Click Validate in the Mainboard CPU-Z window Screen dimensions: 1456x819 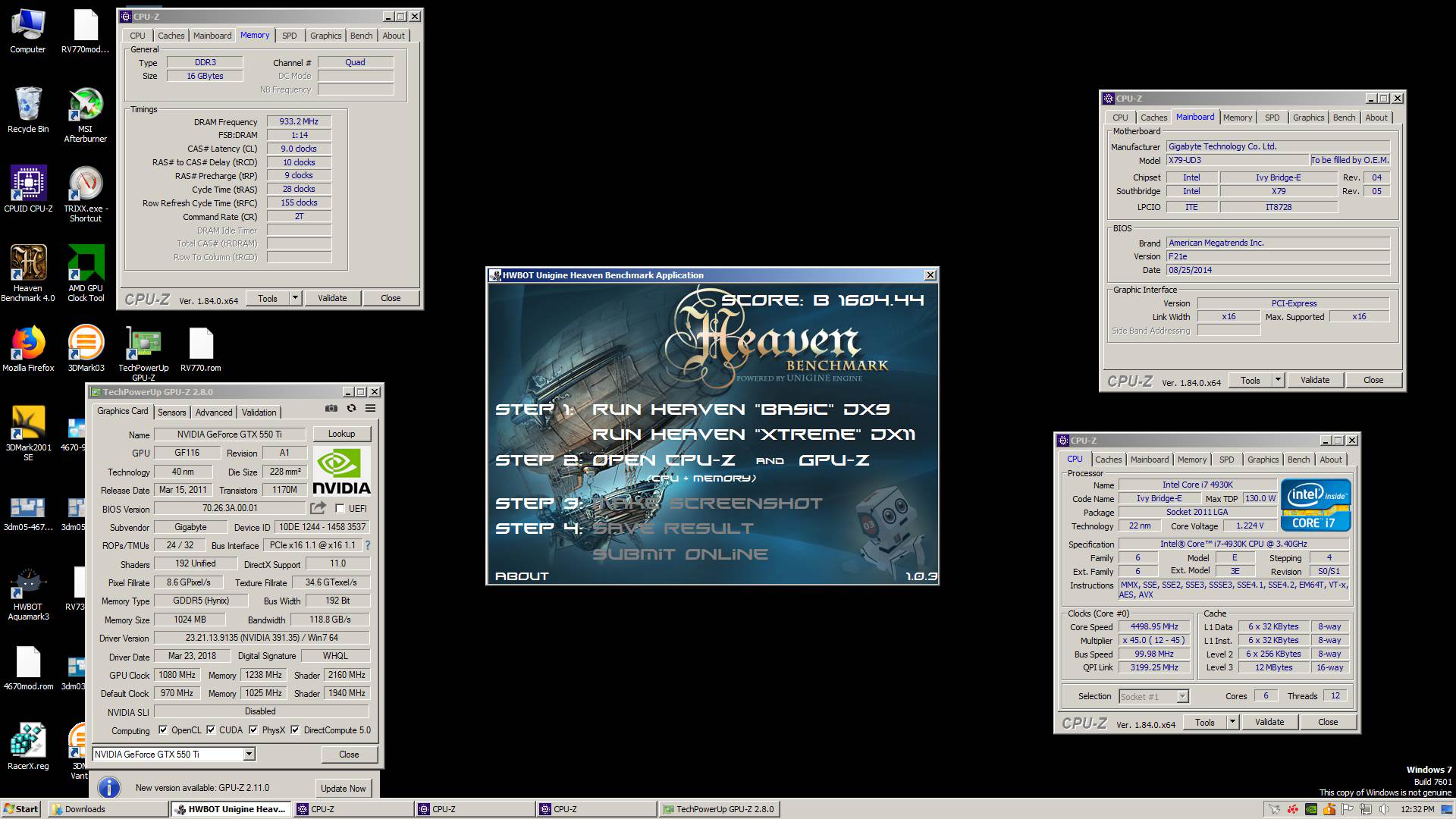click(1315, 380)
